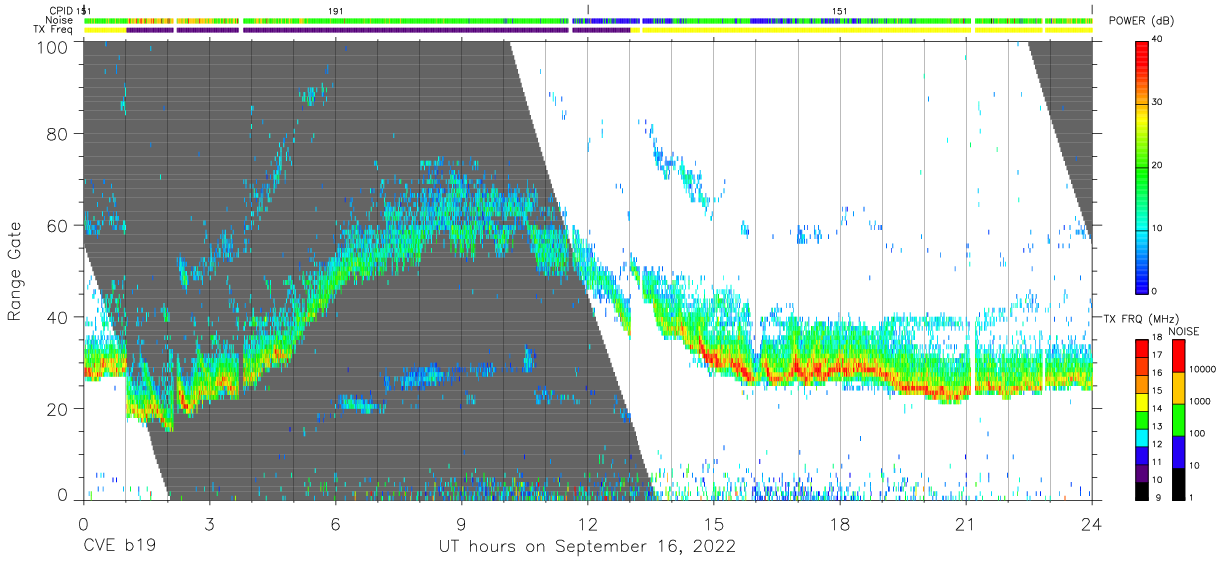Pick the green segment of NOISE legend
Image resolution: width=1228 pixels, height=567 pixels.
(x=1178, y=420)
